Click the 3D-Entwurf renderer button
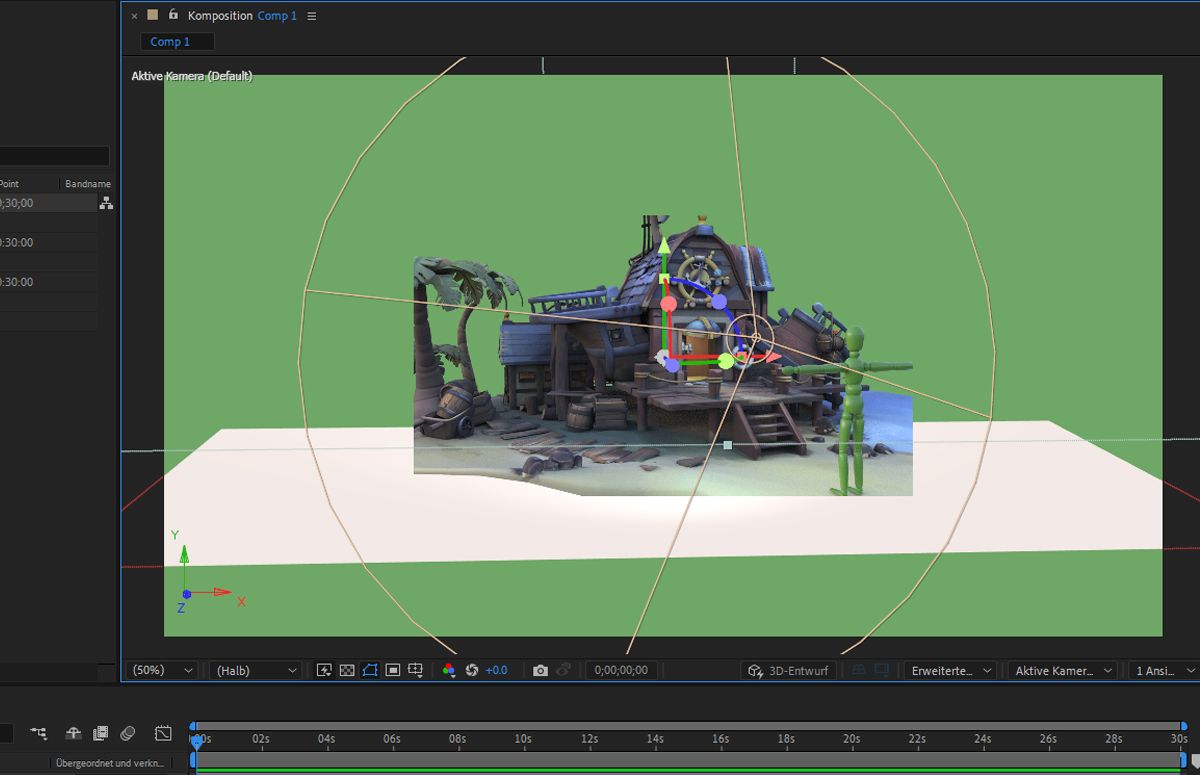 tap(788, 670)
